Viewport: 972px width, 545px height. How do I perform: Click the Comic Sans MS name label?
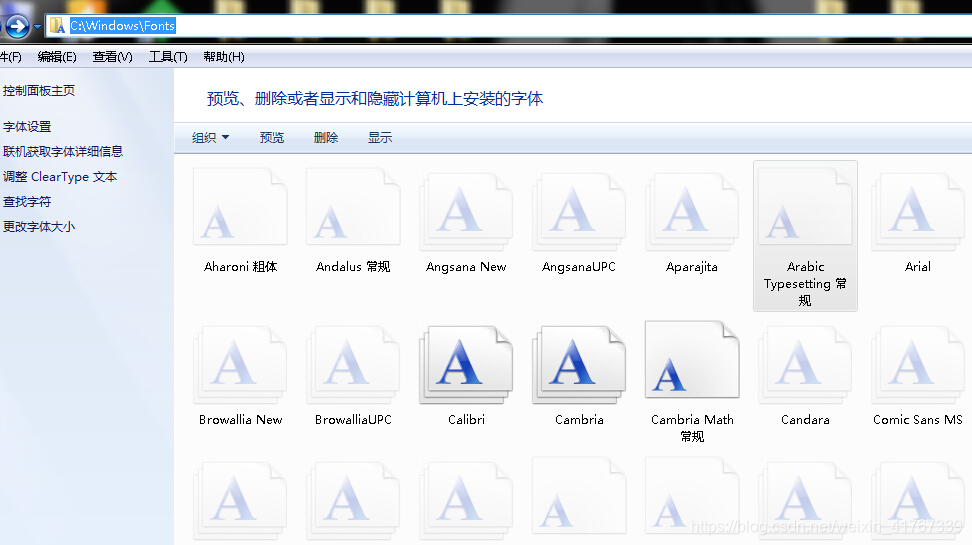click(x=917, y=420)
